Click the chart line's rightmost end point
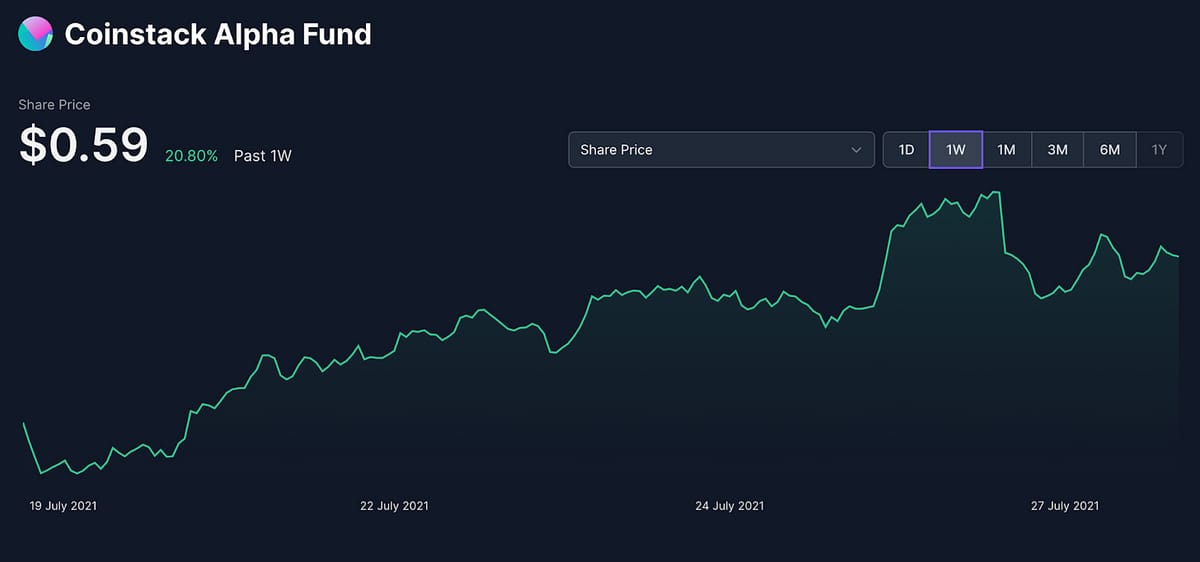This screenshot has height=562, width=1200. point(1178,256)
